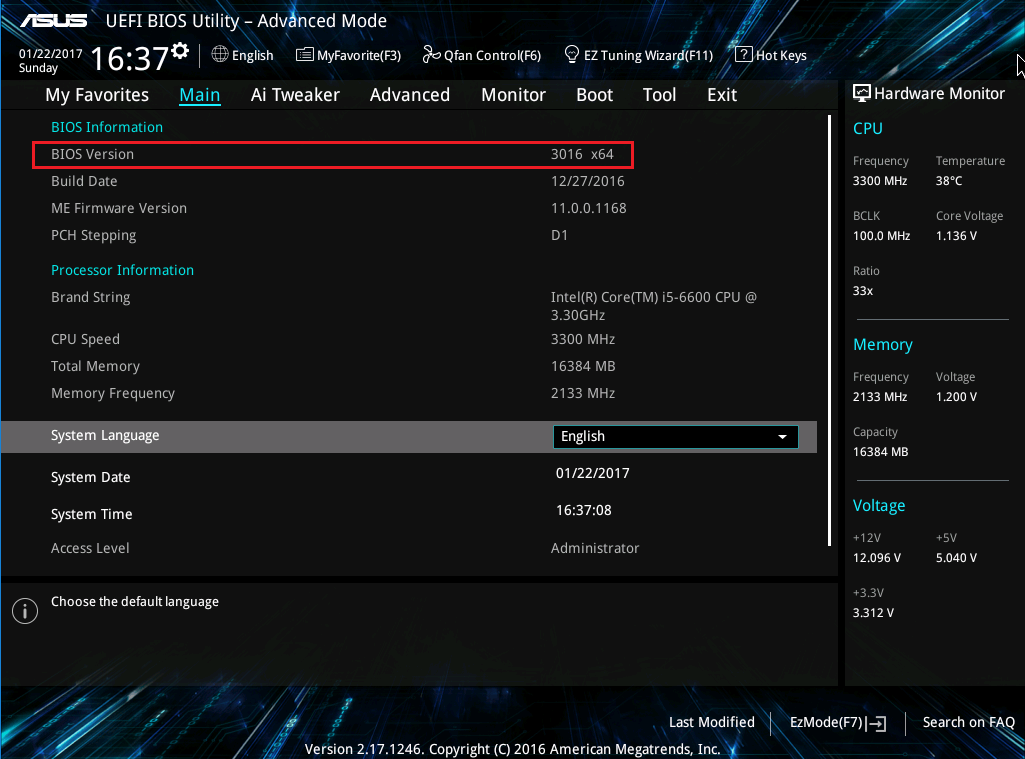The height and width of the screenshot is (759, 1025).
Task: Click the CPU Ratio reading 33x
Action: 863,291
